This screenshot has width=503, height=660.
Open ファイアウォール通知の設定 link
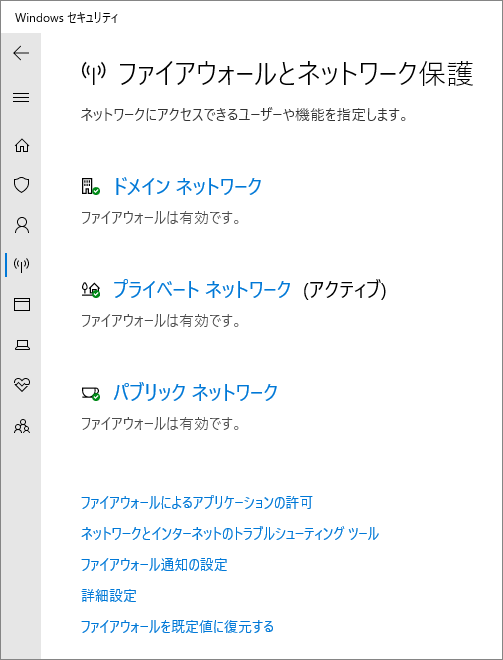(154, 564)
